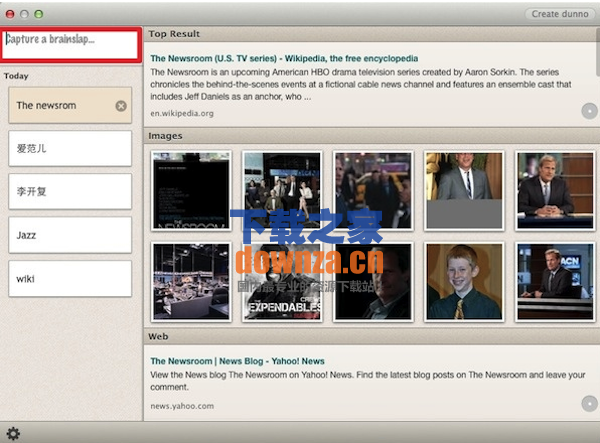The width and height of the screenshot is (600, 443).
Task: Open The Expendables poster thumbnail
Action: pyautogui.click(x=282, y=281)
